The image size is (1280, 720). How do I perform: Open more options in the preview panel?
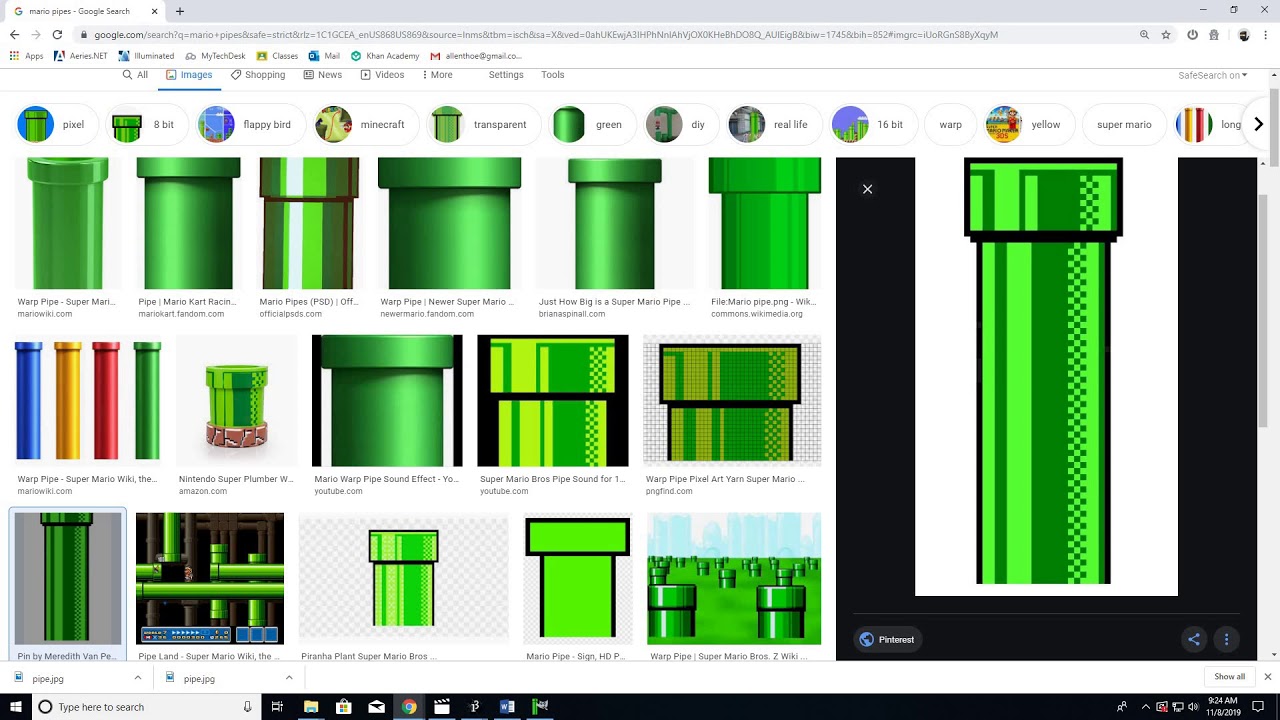pyautogui.click(x=1226, y=640)
